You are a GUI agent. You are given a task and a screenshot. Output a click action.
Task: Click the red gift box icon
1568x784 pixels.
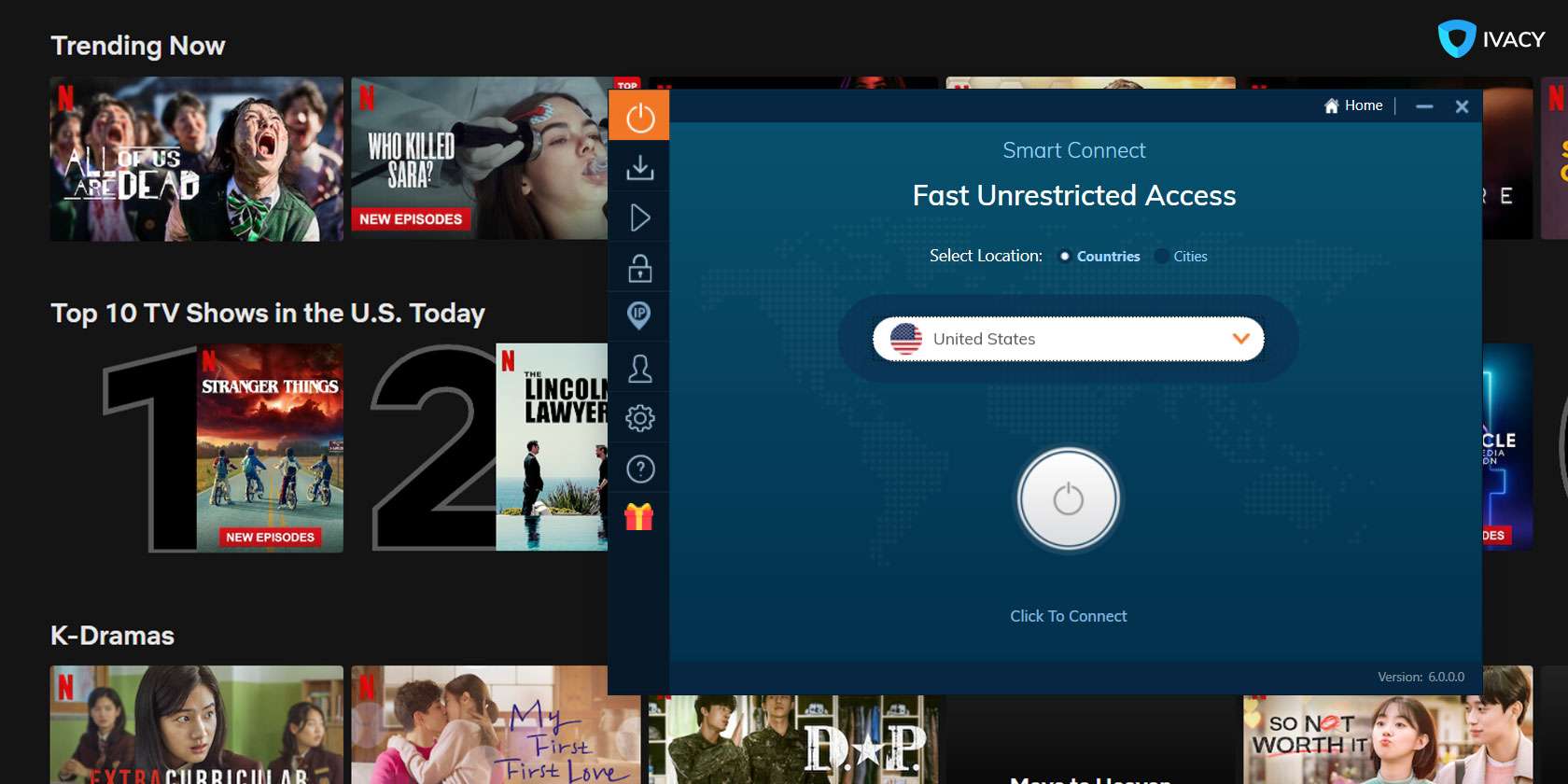pyautogui.click(x=639, y=516)
